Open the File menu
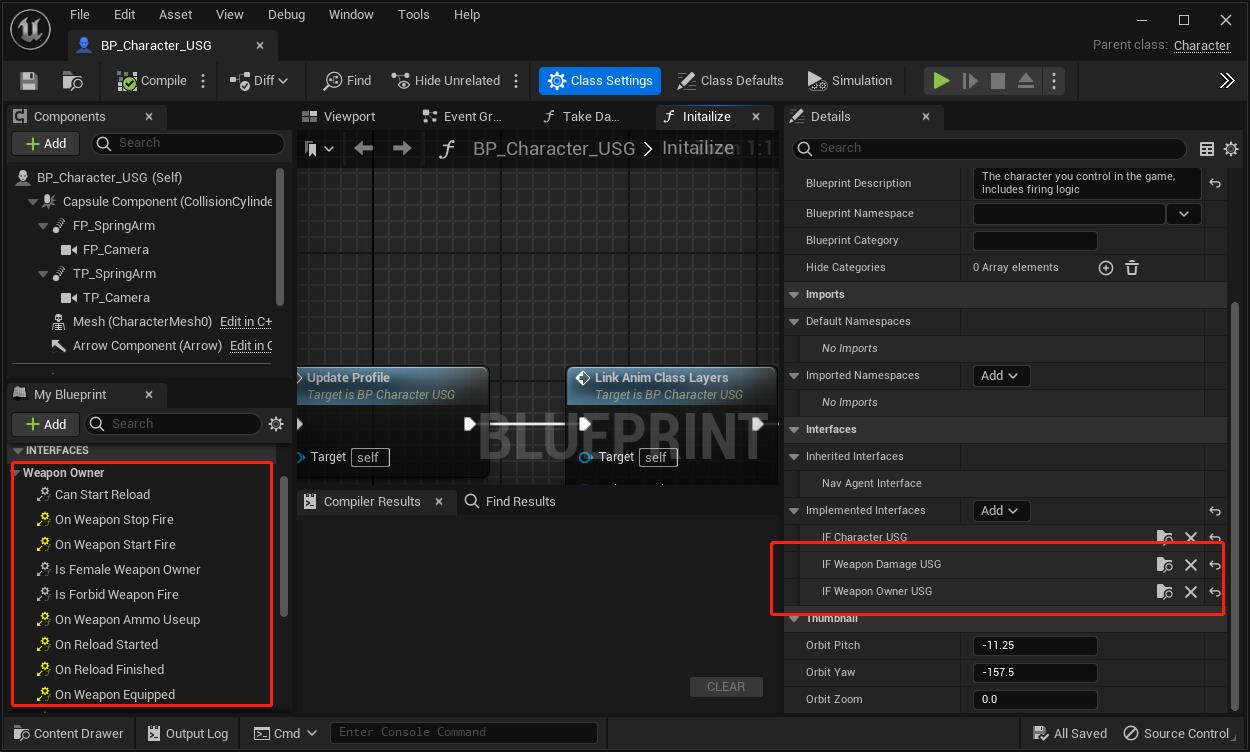This screenshot has height=752, width=1250. [x=80, y=14]
